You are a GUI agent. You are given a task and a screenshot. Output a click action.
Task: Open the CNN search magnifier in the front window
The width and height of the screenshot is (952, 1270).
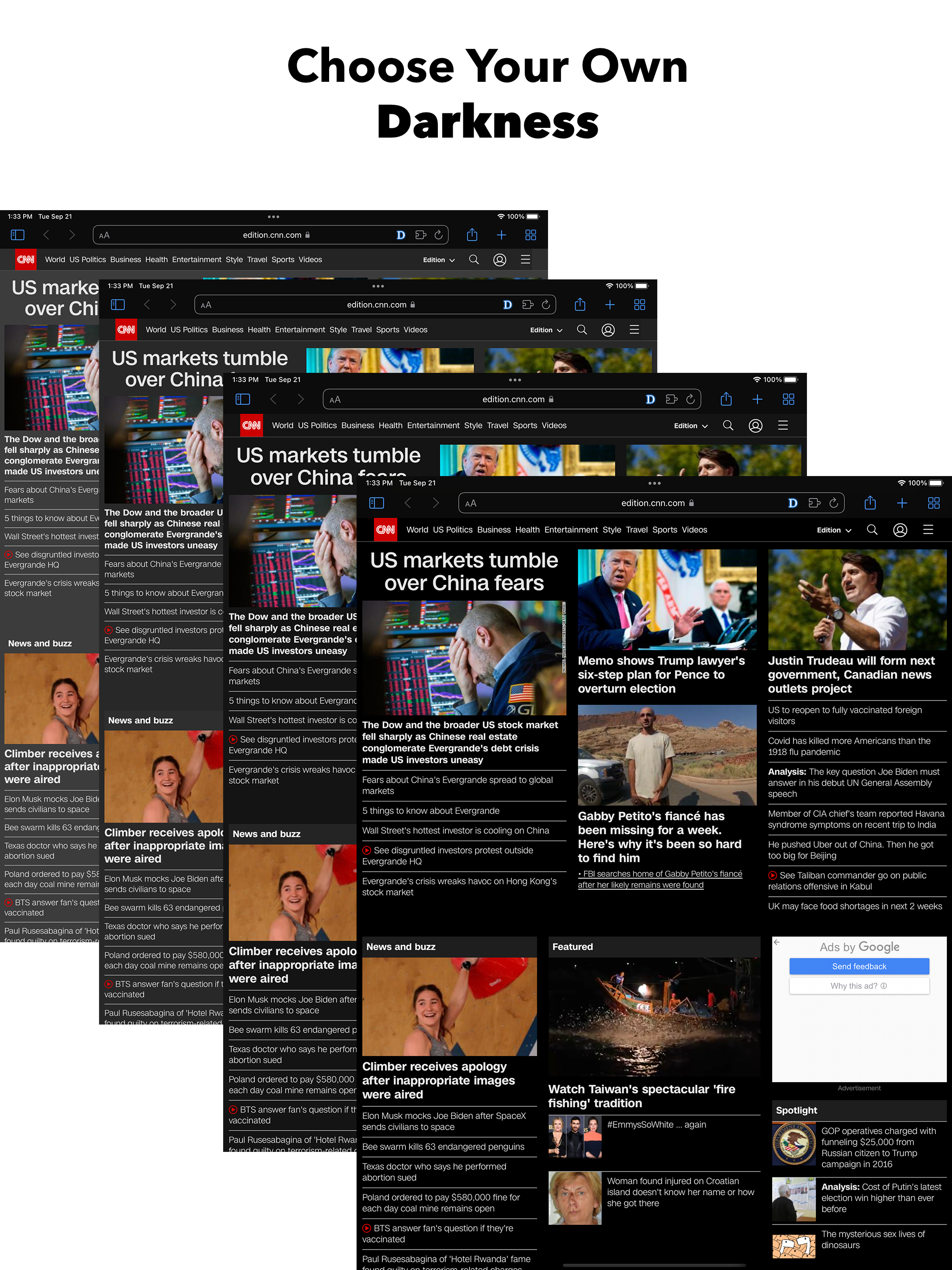tap(872, 529)
